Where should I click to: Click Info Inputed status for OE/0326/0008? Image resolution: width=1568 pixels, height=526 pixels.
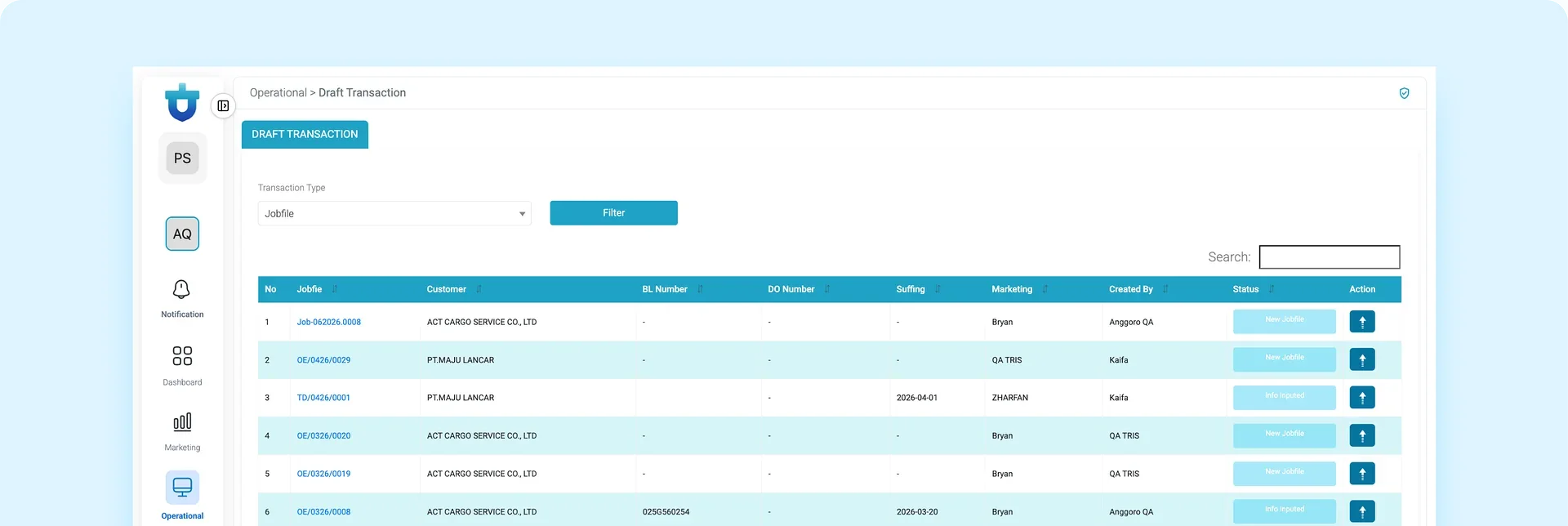point(1285,511)
